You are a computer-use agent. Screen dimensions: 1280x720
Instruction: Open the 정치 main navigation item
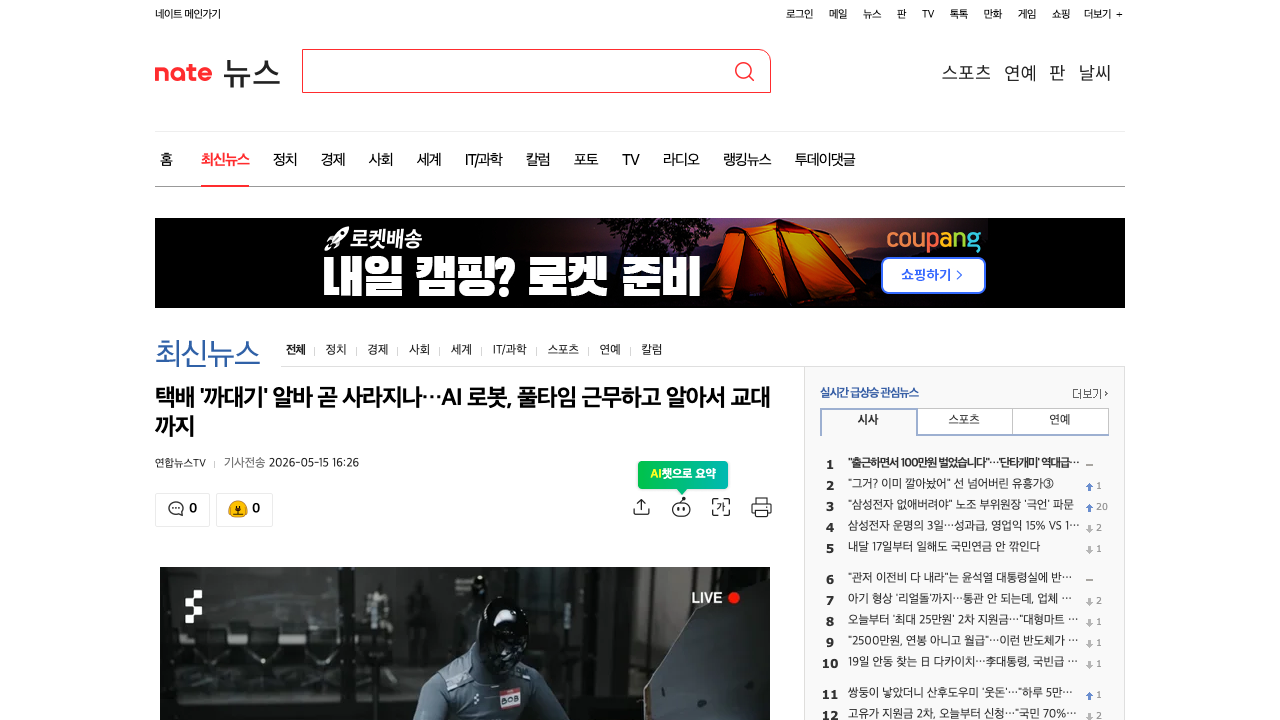point(285,159)
